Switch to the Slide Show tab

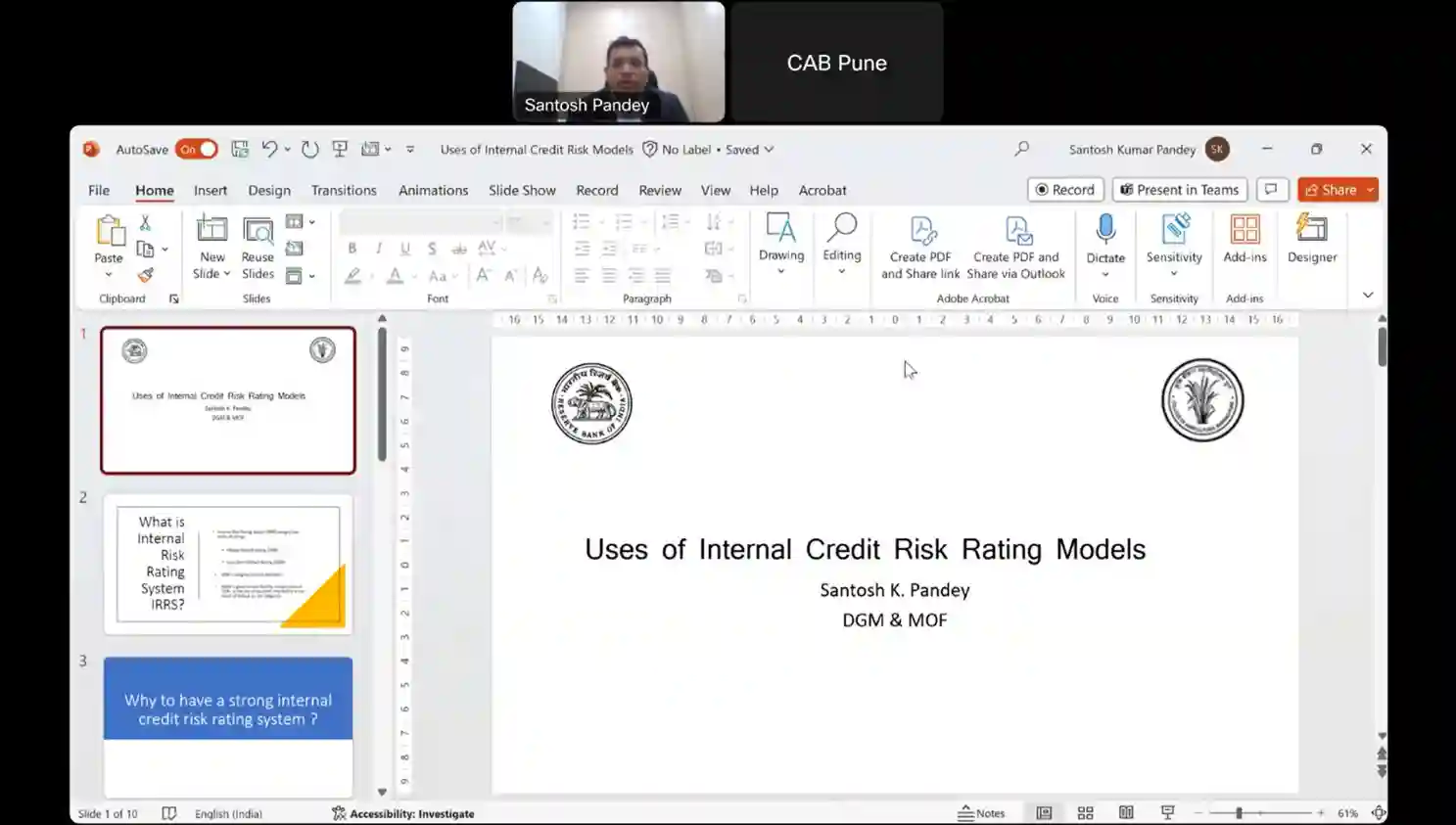pyautogui.click(x=522, y=190)
